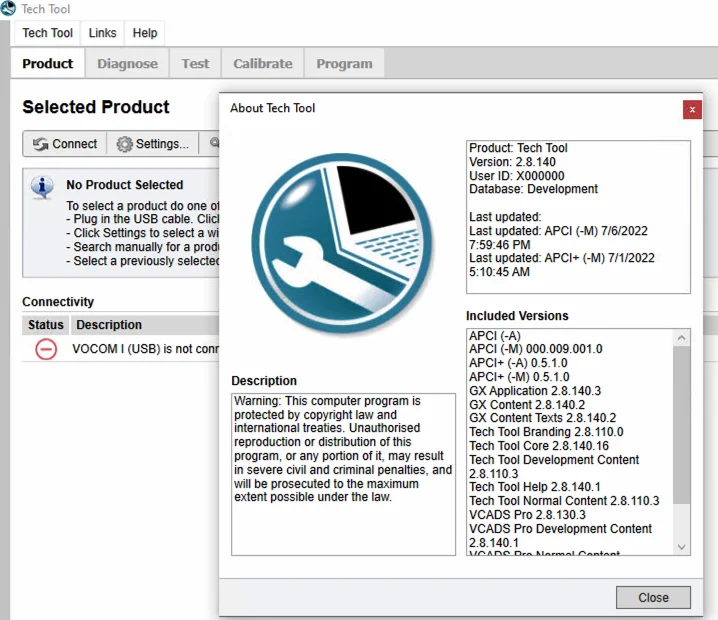Click the red VOCOM status icon
Viewport: 718px width, 620px height.
click(46, 349)
